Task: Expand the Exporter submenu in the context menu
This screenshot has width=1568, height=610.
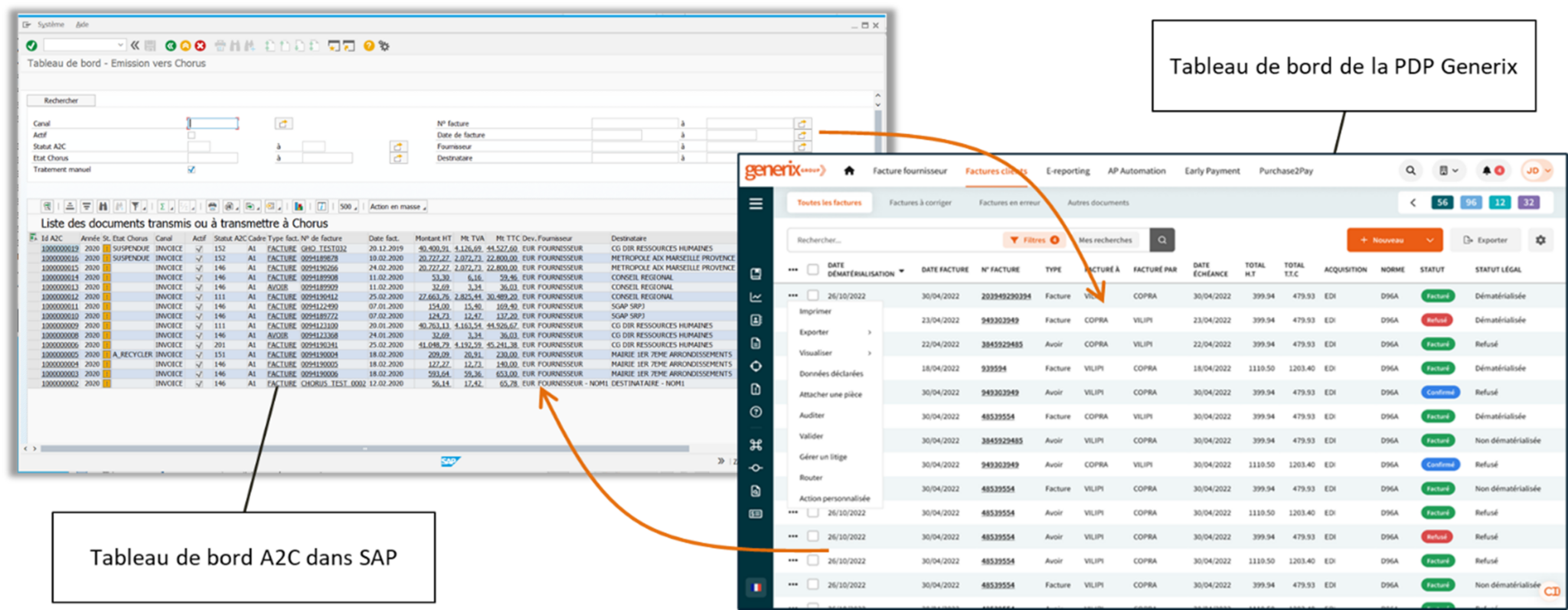Action: click(x=870, y=332)
